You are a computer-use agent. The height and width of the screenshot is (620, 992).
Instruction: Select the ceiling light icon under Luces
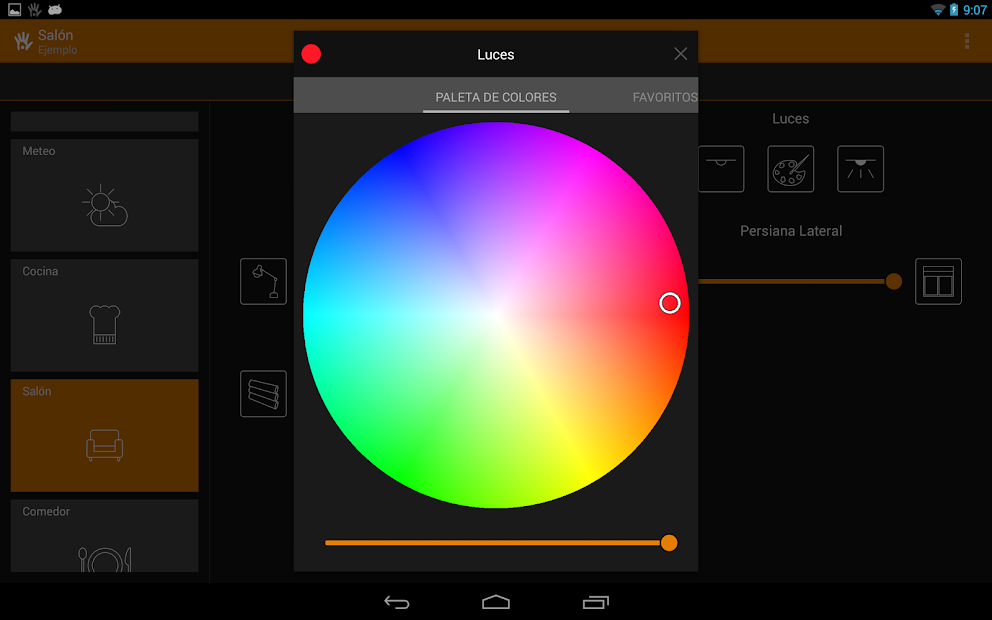[x=721, y=169]
